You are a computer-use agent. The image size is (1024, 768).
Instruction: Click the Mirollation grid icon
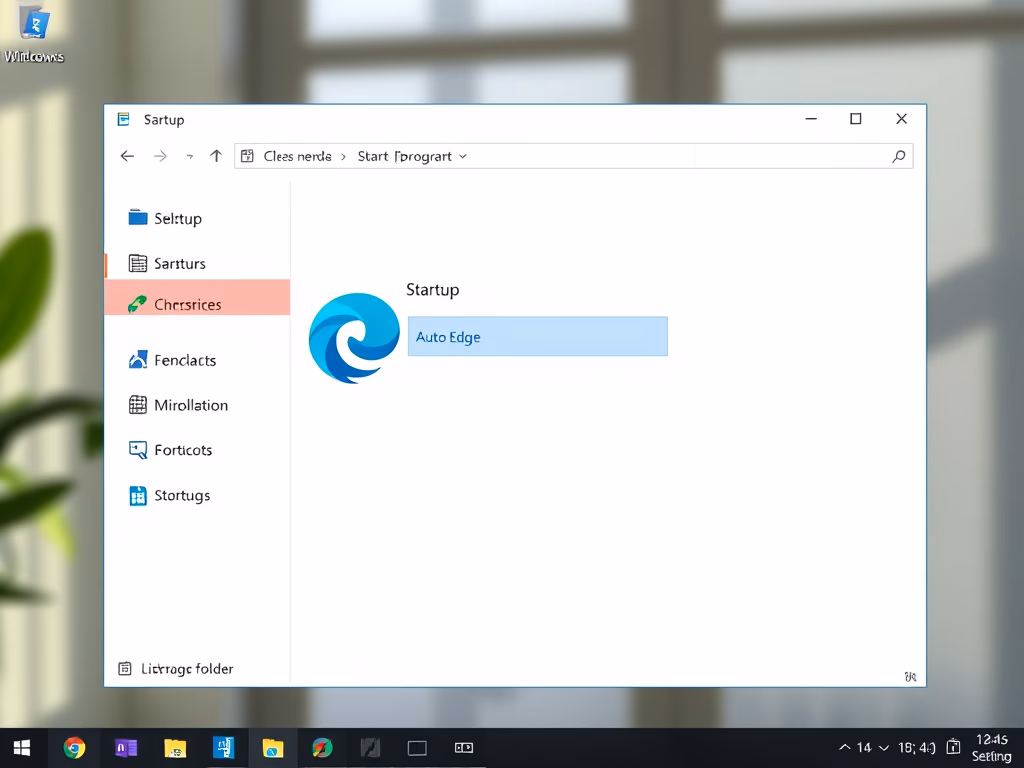pyautogui.click(x=138, y=405)
